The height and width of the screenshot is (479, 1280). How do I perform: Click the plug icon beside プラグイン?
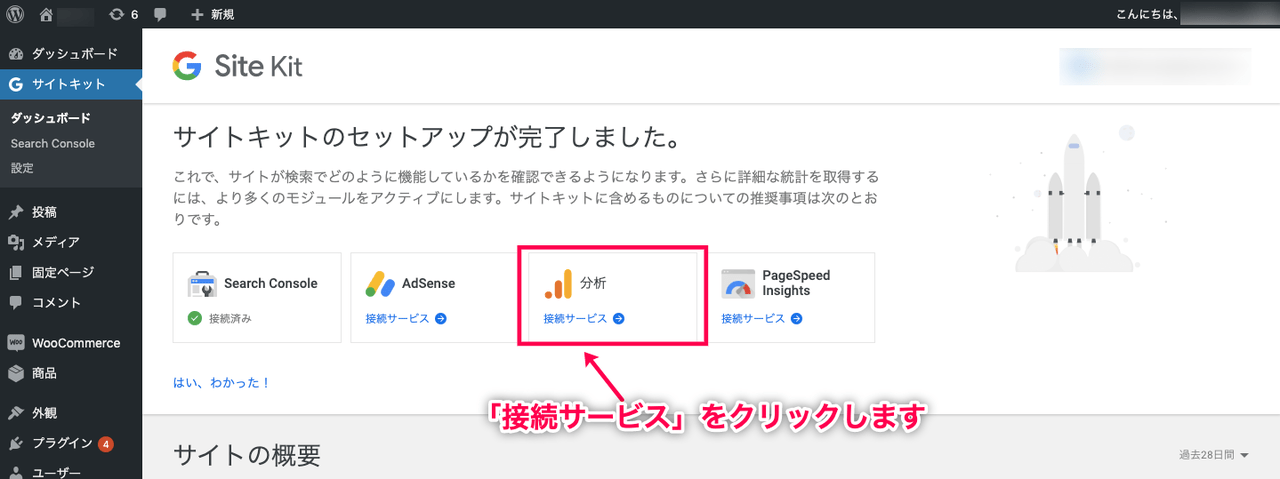[x=16, y=443]
